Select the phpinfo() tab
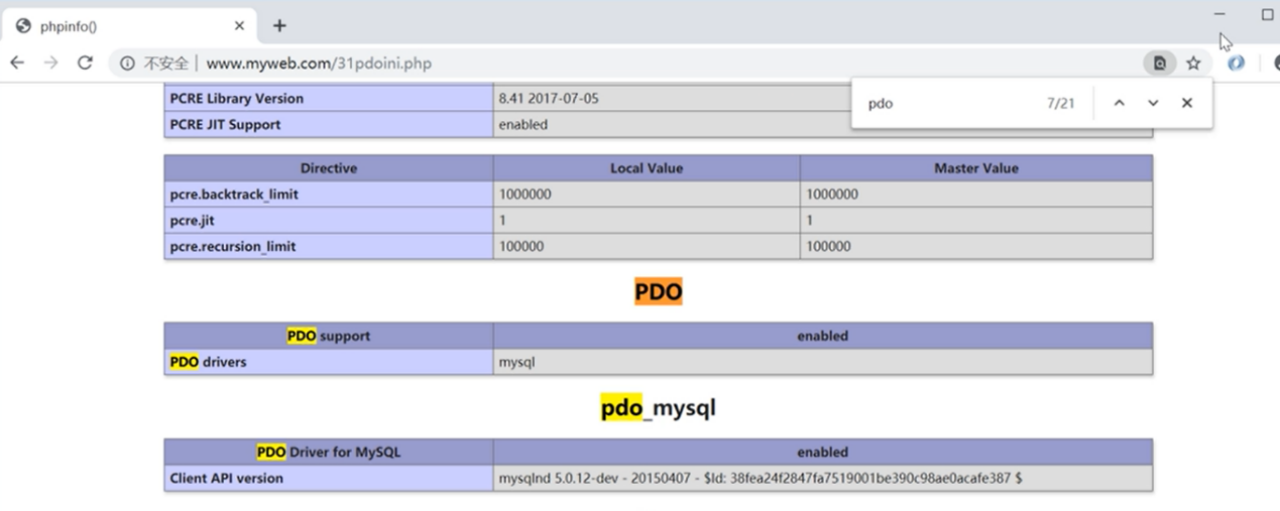This screenshot has width=1280, height=511. (130, 26)
